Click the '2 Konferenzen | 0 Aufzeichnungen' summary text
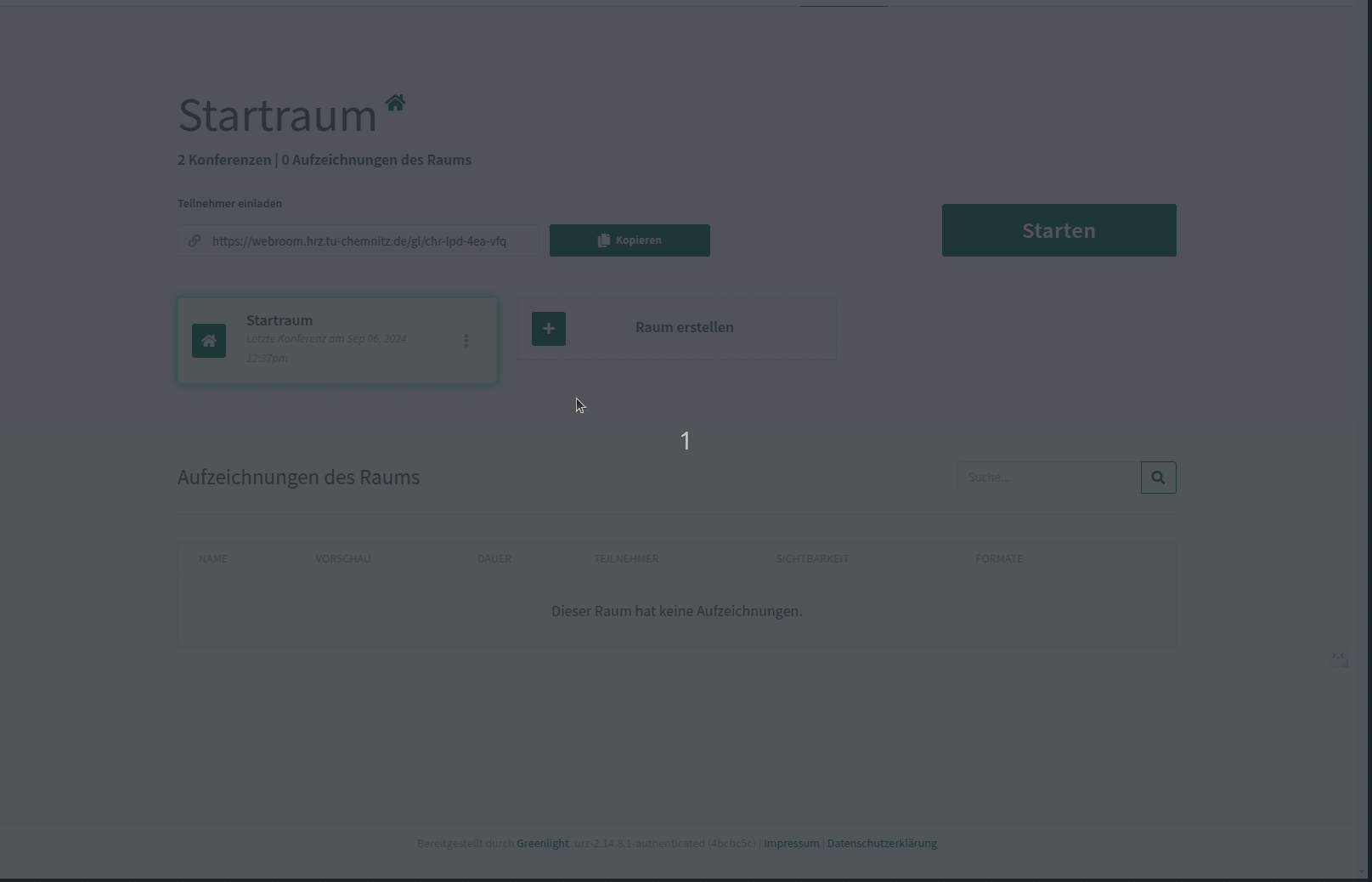Viewport: 1372px width, 882px height. coord(325,160)
